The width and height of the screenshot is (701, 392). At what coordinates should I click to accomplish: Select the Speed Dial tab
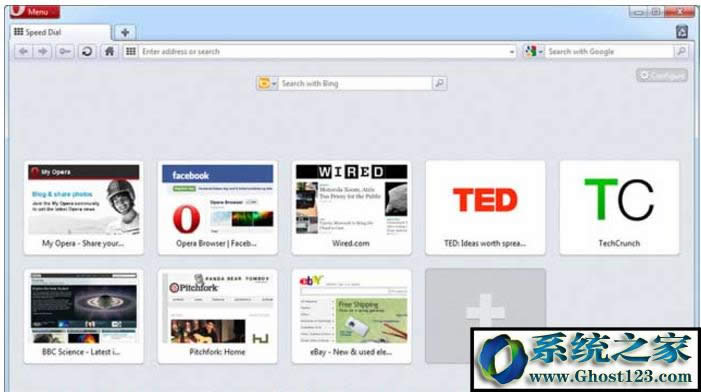[60, 32]
